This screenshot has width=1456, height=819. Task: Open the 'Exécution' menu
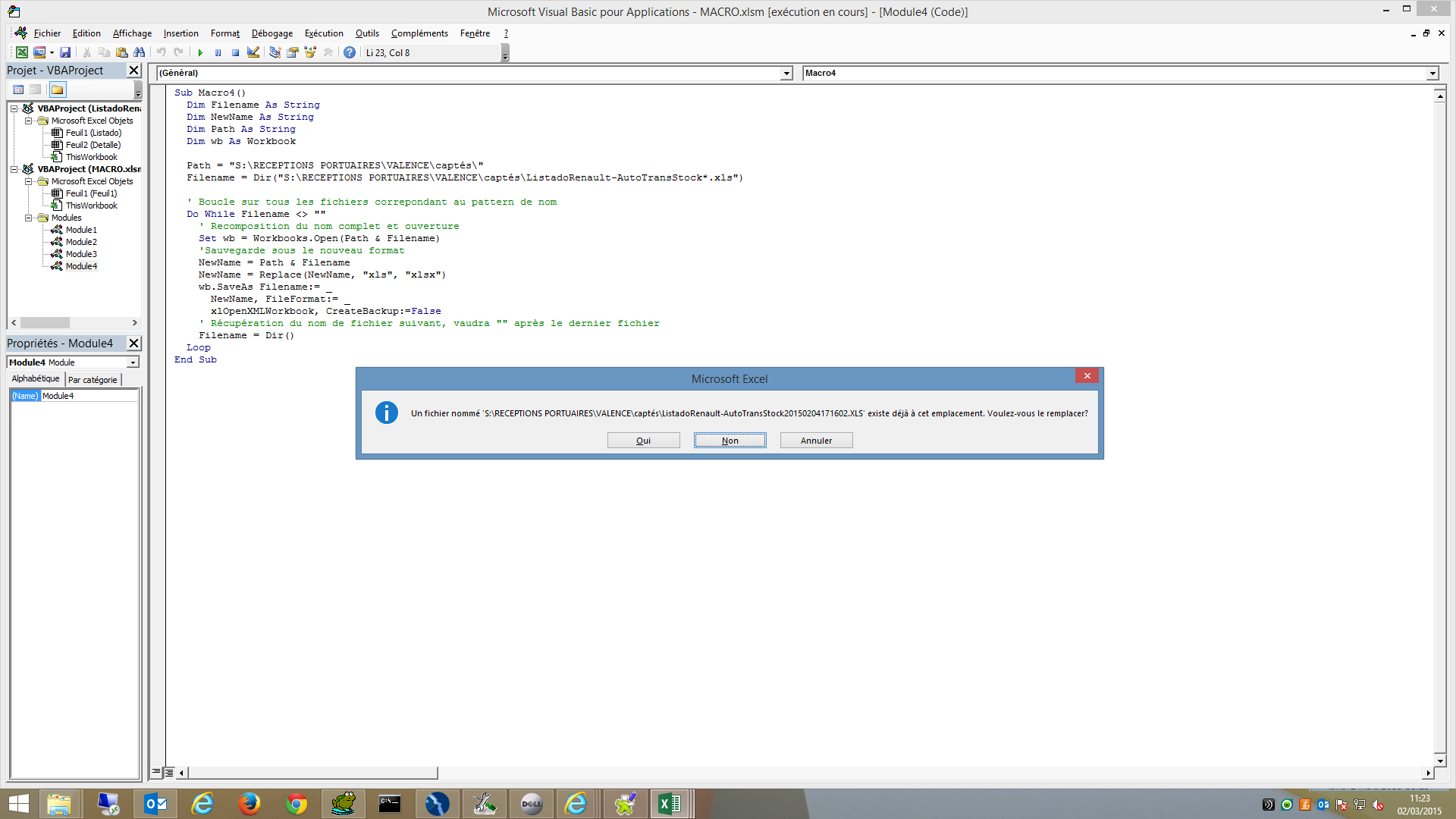(323, 33)
